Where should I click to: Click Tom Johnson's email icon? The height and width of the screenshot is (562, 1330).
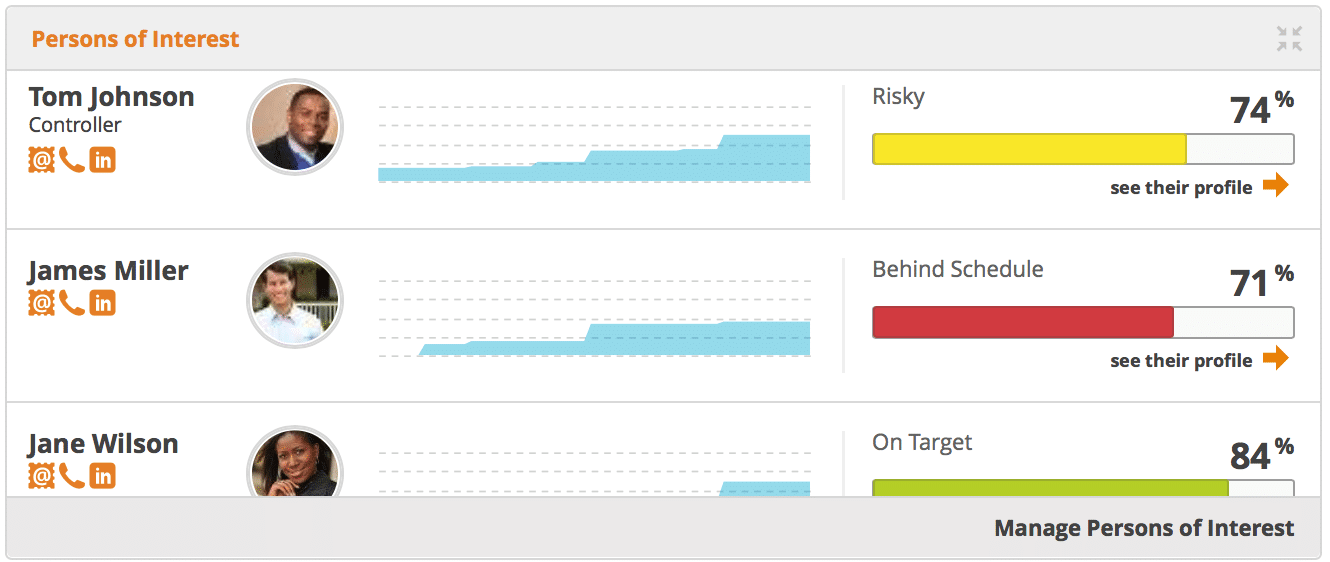click(x=42, y=160)
